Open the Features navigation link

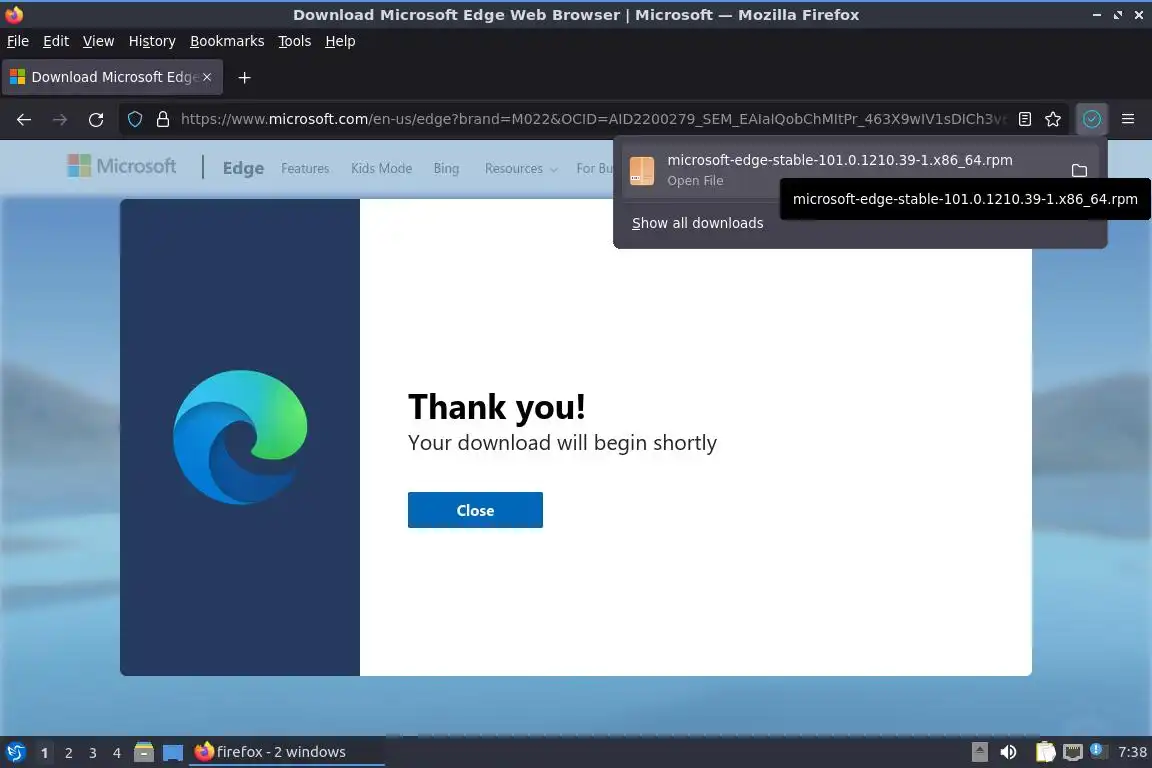point(305,168)
